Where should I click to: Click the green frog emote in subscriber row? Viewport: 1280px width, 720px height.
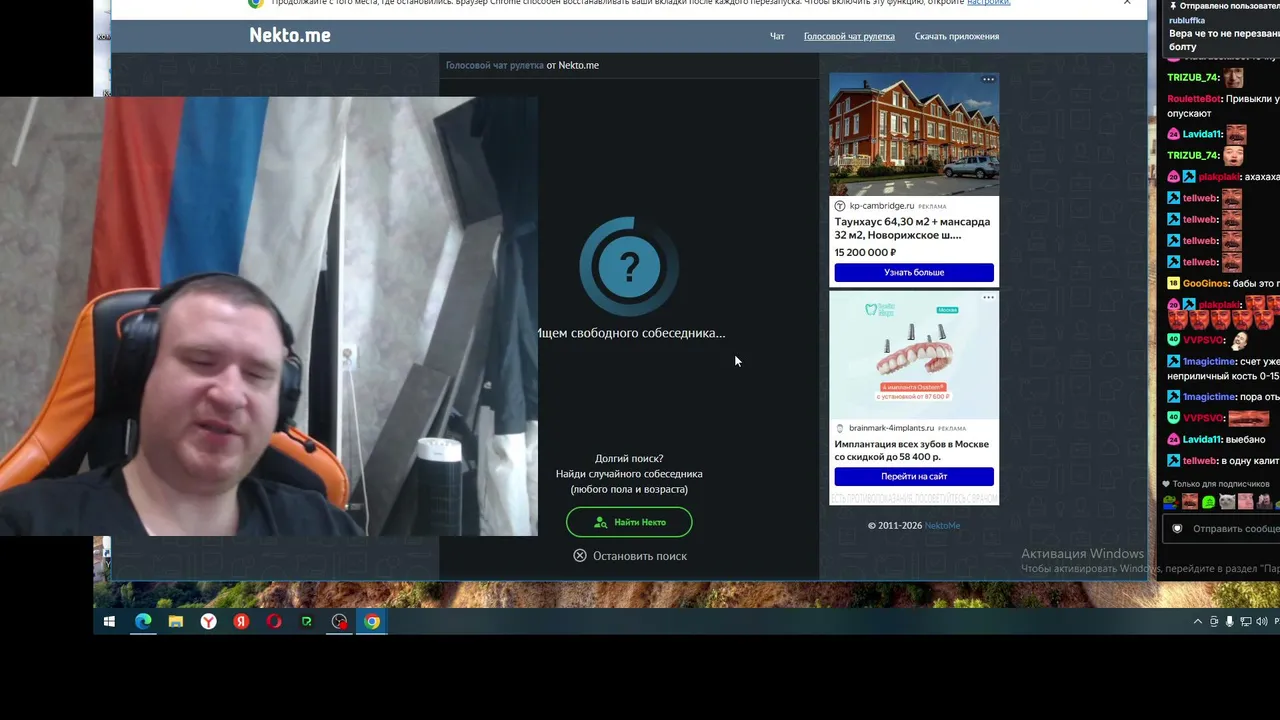1209,502
